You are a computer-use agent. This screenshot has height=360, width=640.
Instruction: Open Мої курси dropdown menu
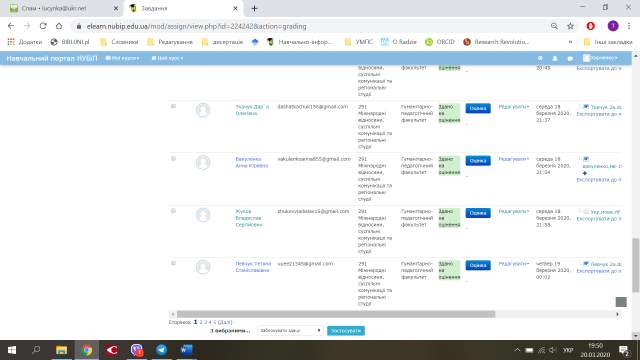122,58
